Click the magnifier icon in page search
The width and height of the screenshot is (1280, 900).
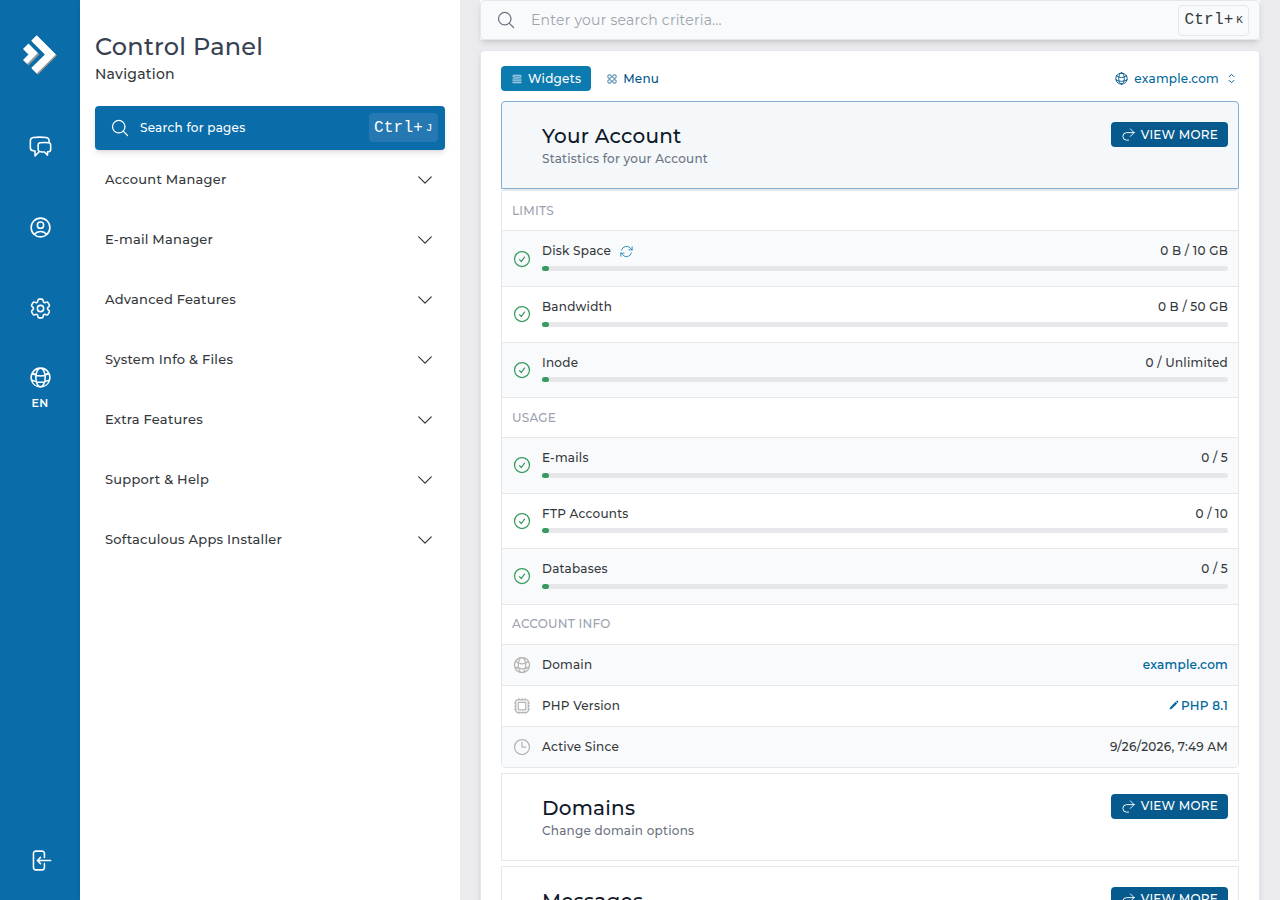[x=120, y=128]
